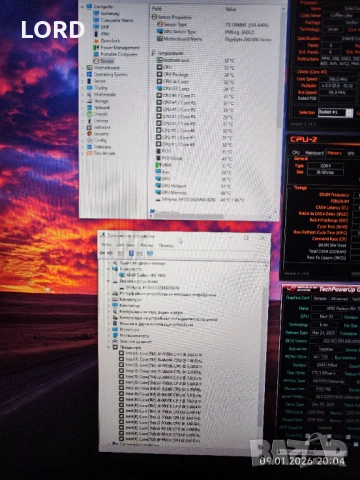
Task: Open the Sensors tab in GPU-Z
Action: 320,298
